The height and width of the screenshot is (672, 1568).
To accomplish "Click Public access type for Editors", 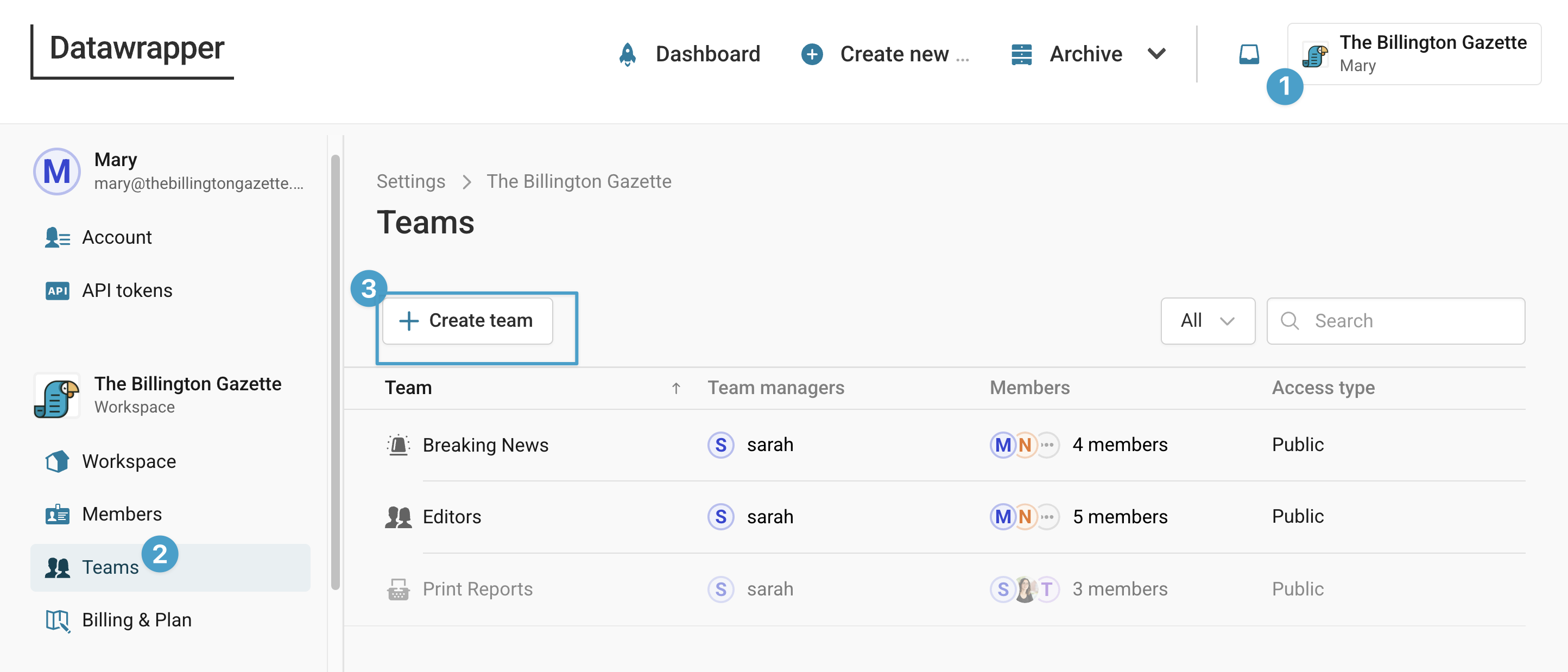I will click(x=1298, y=517).
